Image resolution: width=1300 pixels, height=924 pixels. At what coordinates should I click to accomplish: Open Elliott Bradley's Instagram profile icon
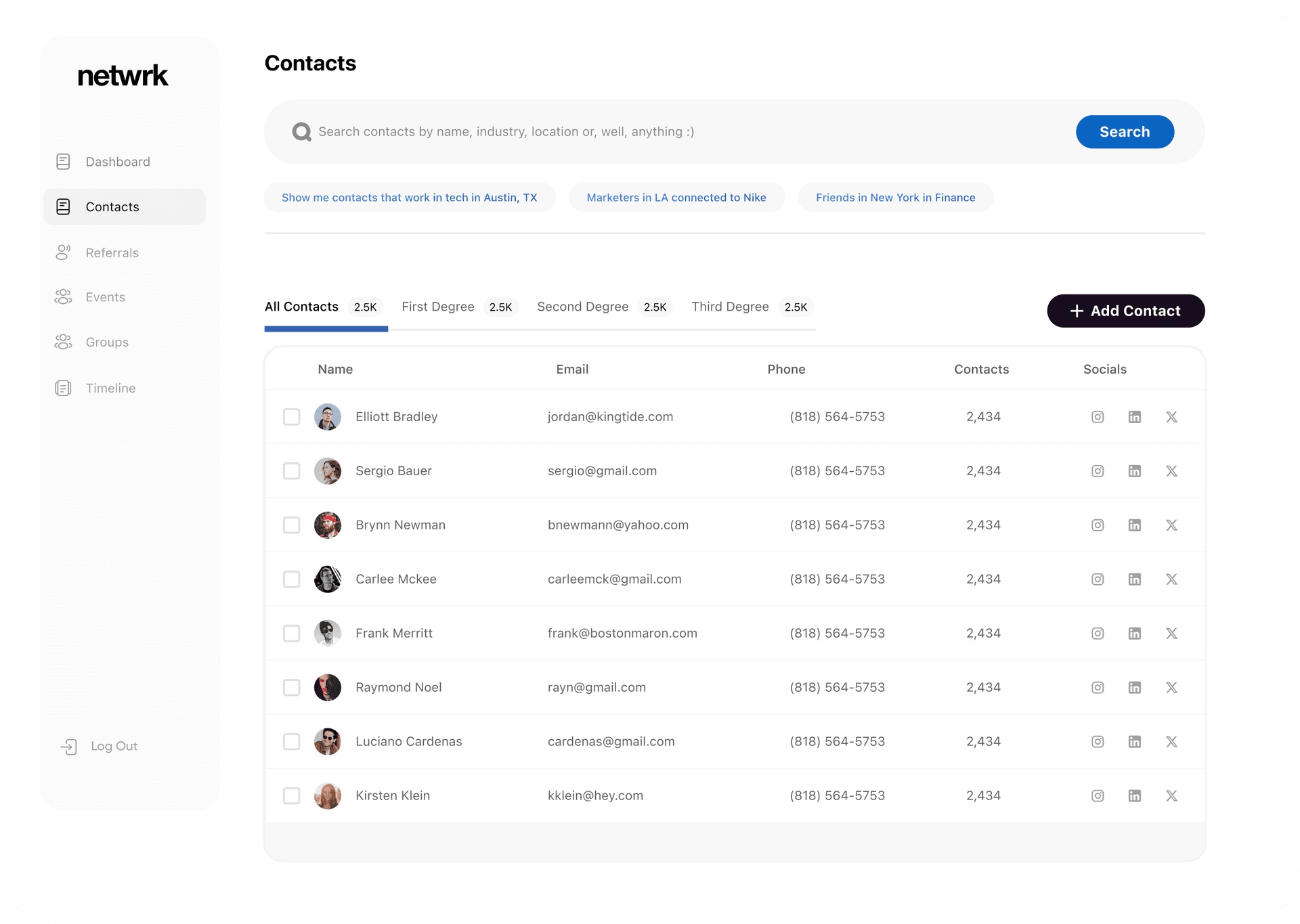[1098, 417]
